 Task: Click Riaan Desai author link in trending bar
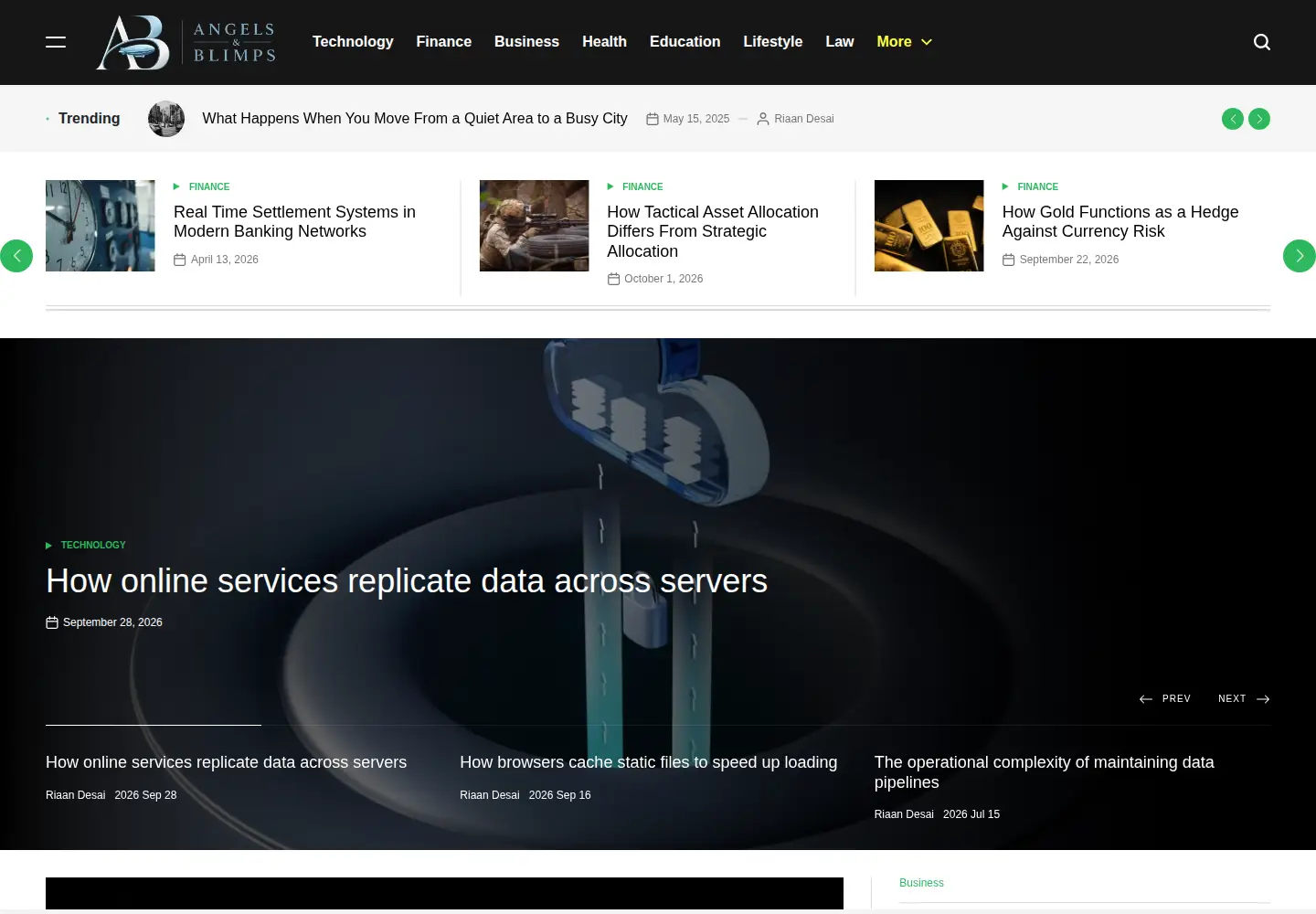point(804,119)
